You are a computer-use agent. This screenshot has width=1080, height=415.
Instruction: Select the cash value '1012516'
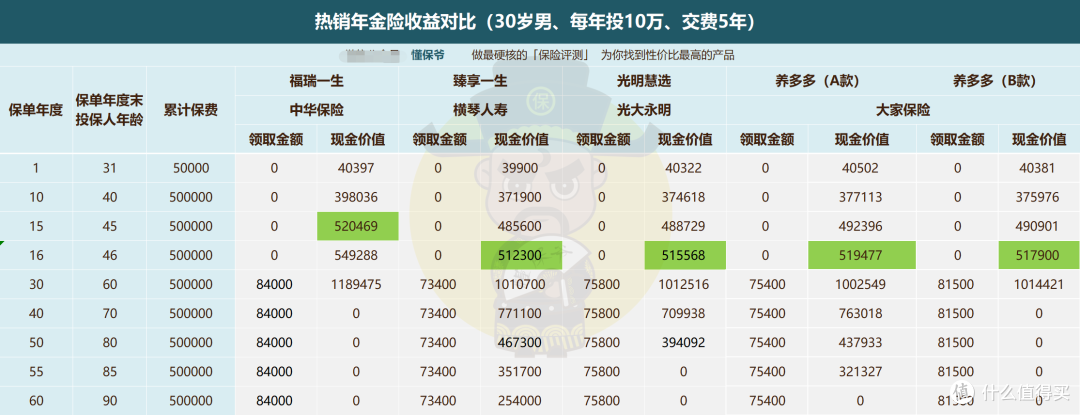(685, 284)
